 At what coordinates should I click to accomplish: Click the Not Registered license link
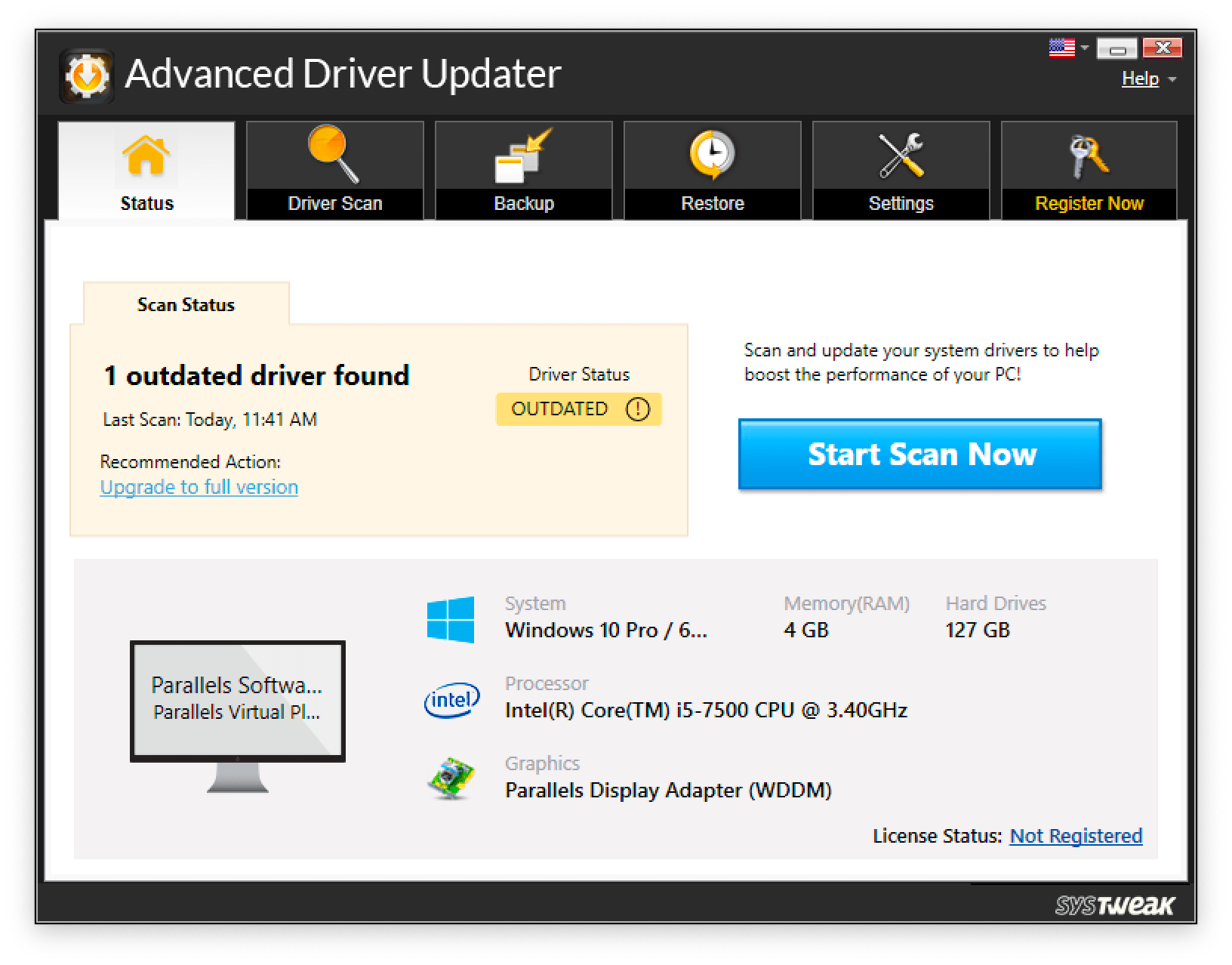(x=1076, y=836)
